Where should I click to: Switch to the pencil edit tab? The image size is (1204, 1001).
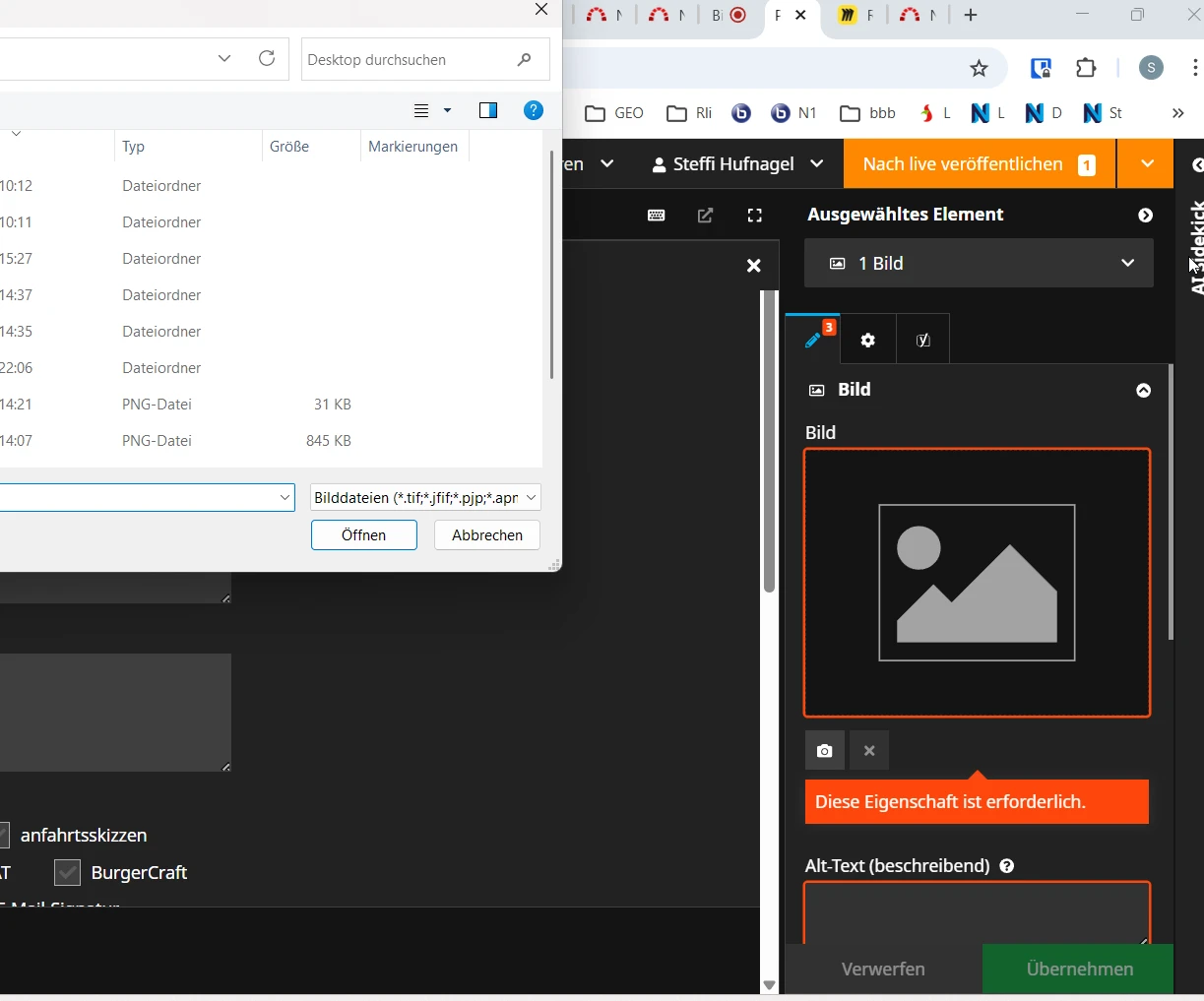tap(813, 341)
